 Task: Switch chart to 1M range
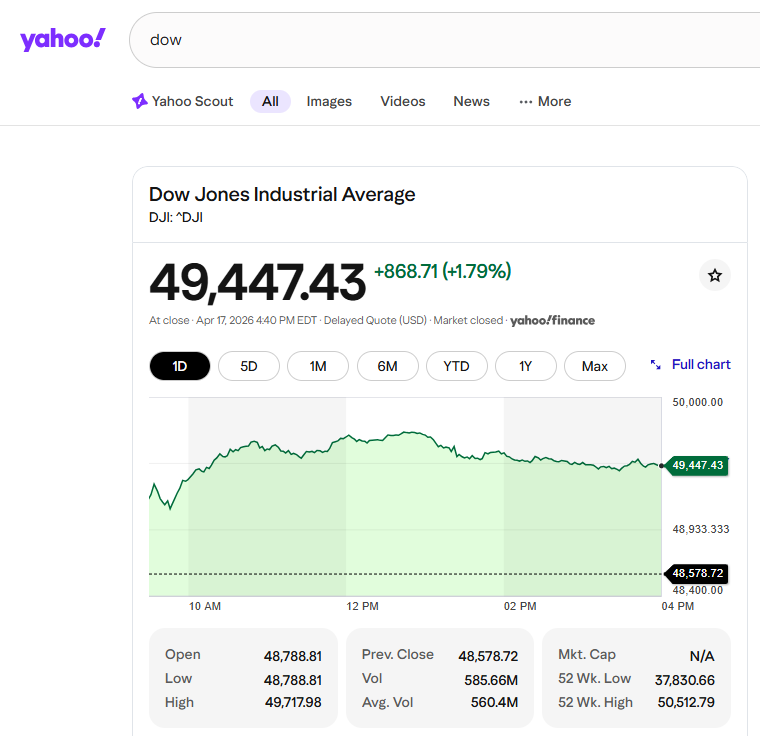point(318,366)
